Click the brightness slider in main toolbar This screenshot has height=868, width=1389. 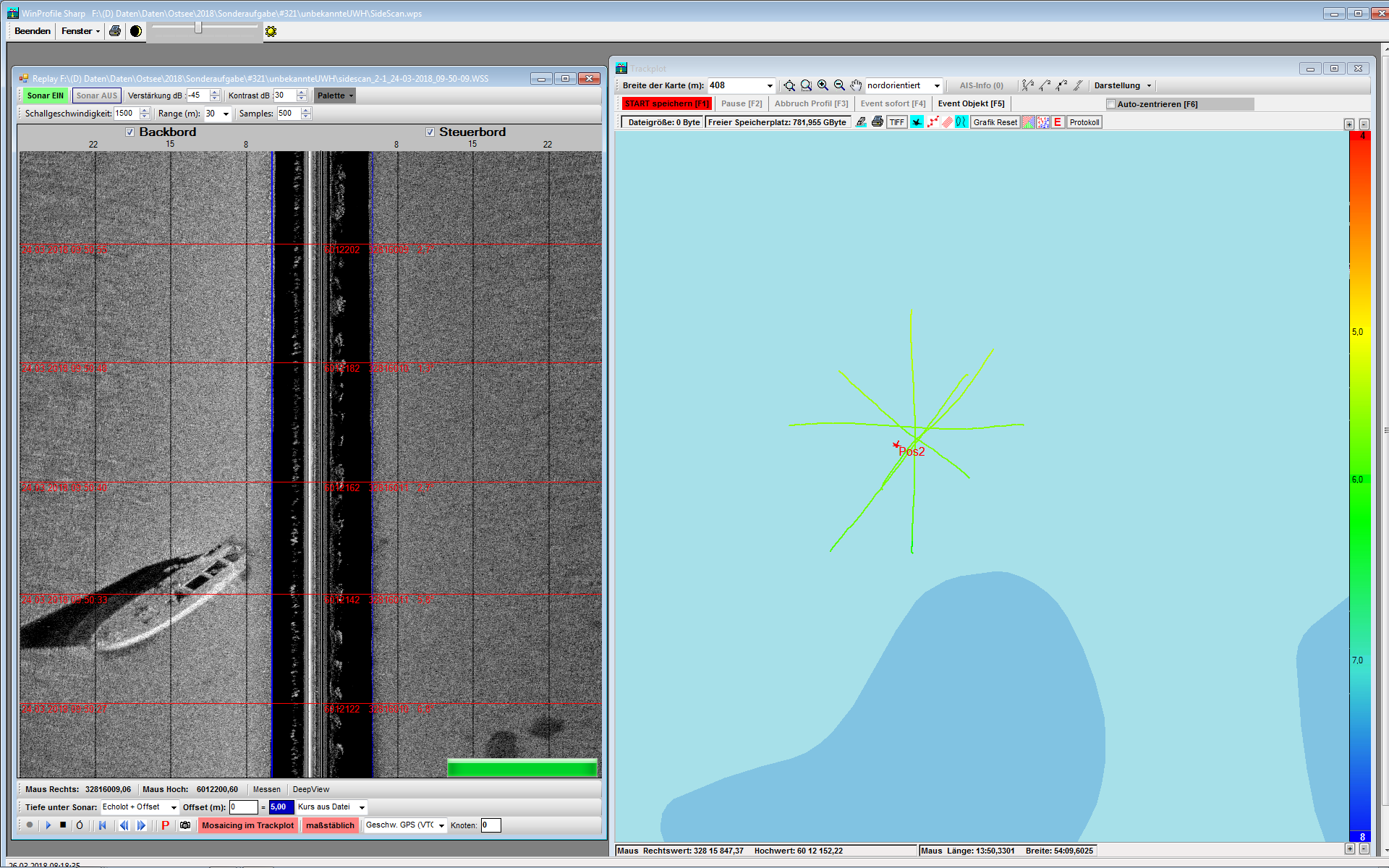(197, 27)
